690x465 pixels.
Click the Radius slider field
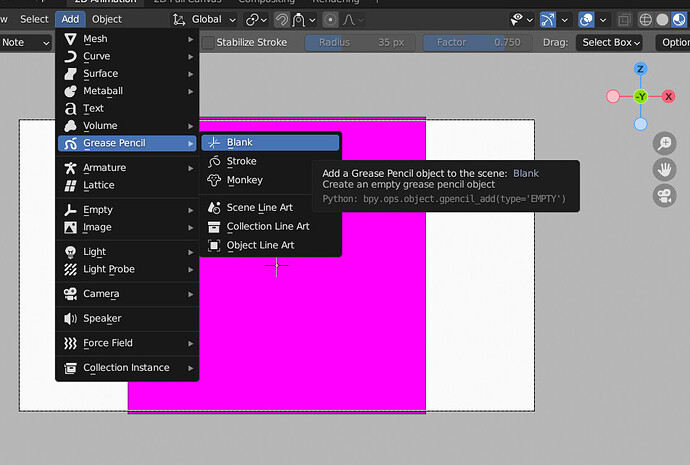point(360,43)
